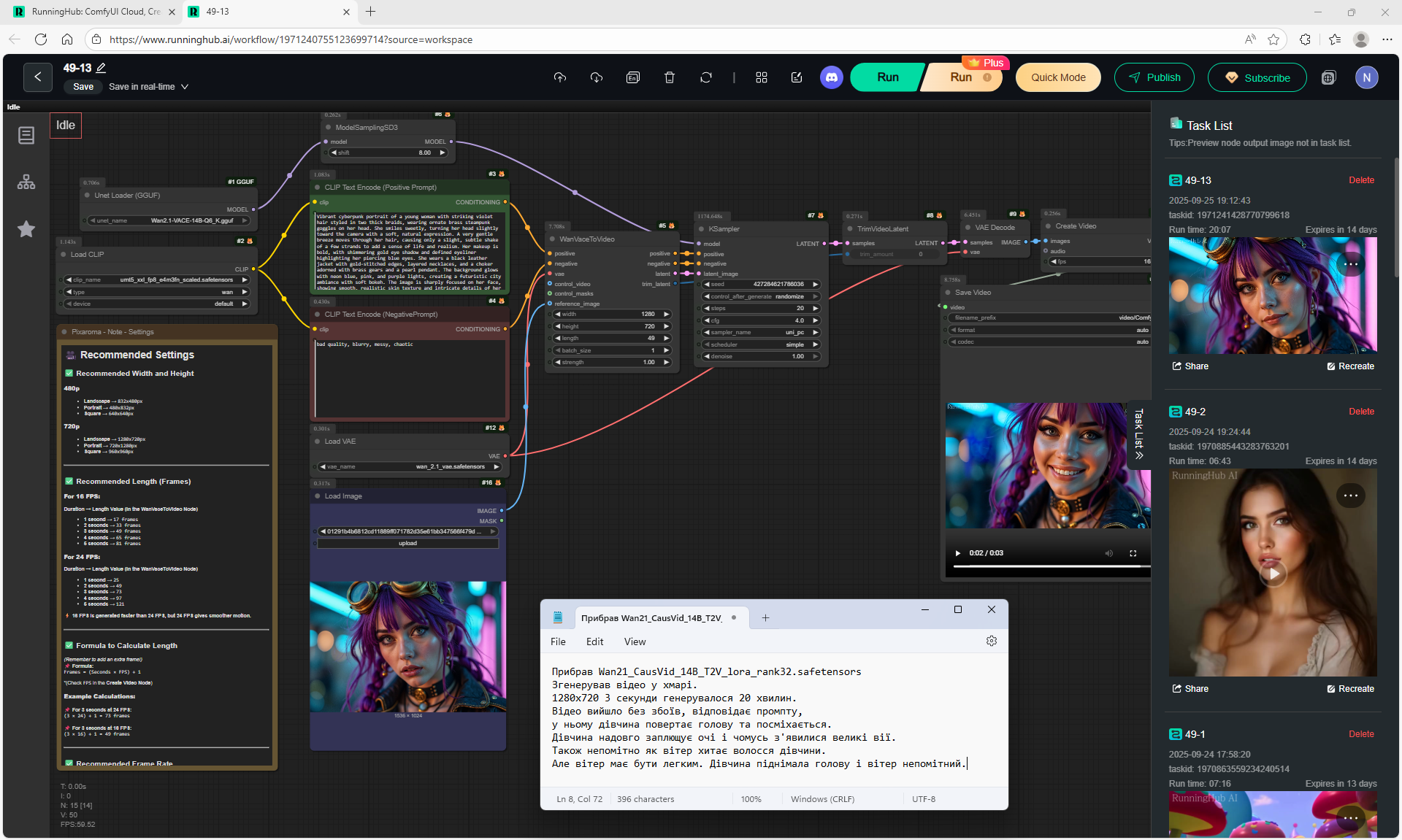1402x840 pixels.
Task: Open the scheduler simple selector
Action: pyautogui.click(x=761, y=344)
